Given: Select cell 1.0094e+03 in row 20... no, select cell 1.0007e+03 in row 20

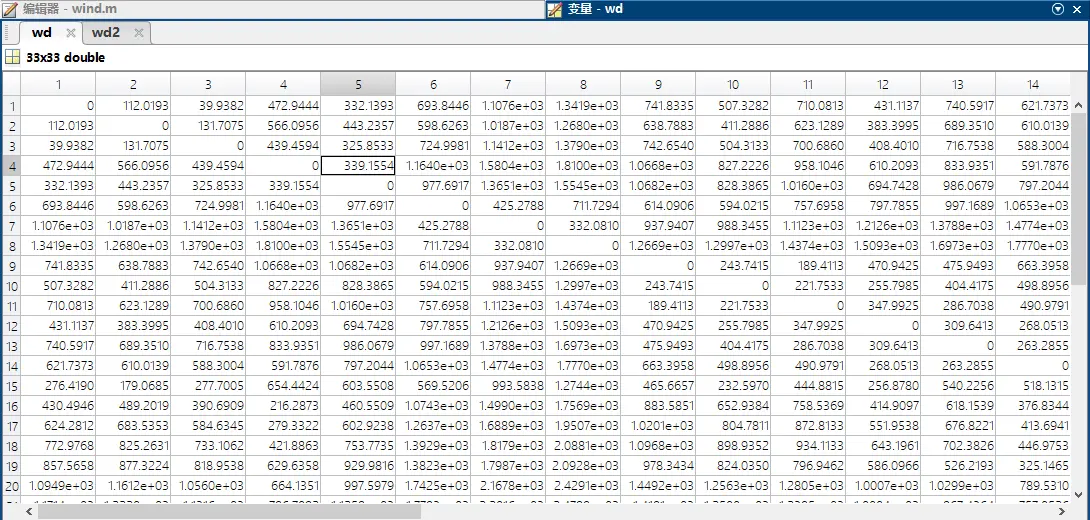Looking at the screenshot, I should 883,486.
